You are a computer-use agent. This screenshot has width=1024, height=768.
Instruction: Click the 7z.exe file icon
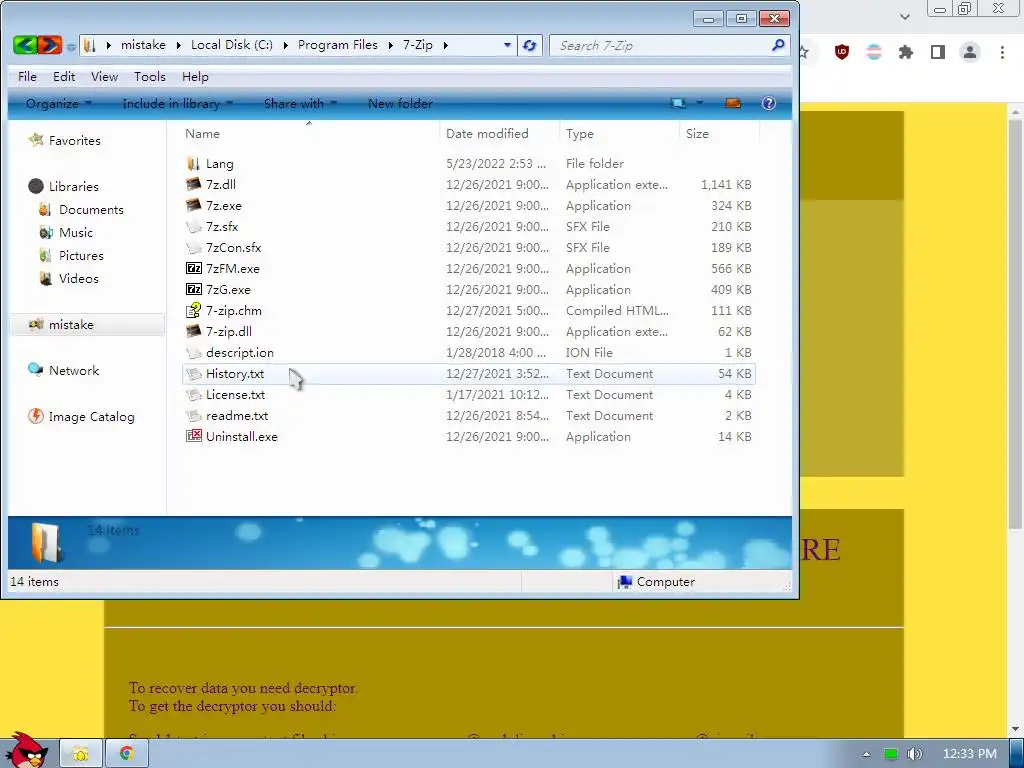click(x=193, y=205)
